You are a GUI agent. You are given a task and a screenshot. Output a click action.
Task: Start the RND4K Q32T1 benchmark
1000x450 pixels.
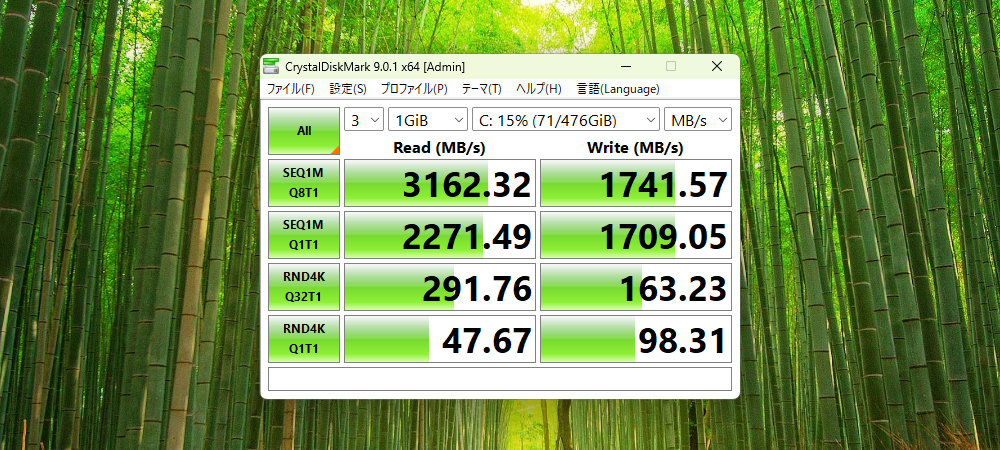coord(304,287)
